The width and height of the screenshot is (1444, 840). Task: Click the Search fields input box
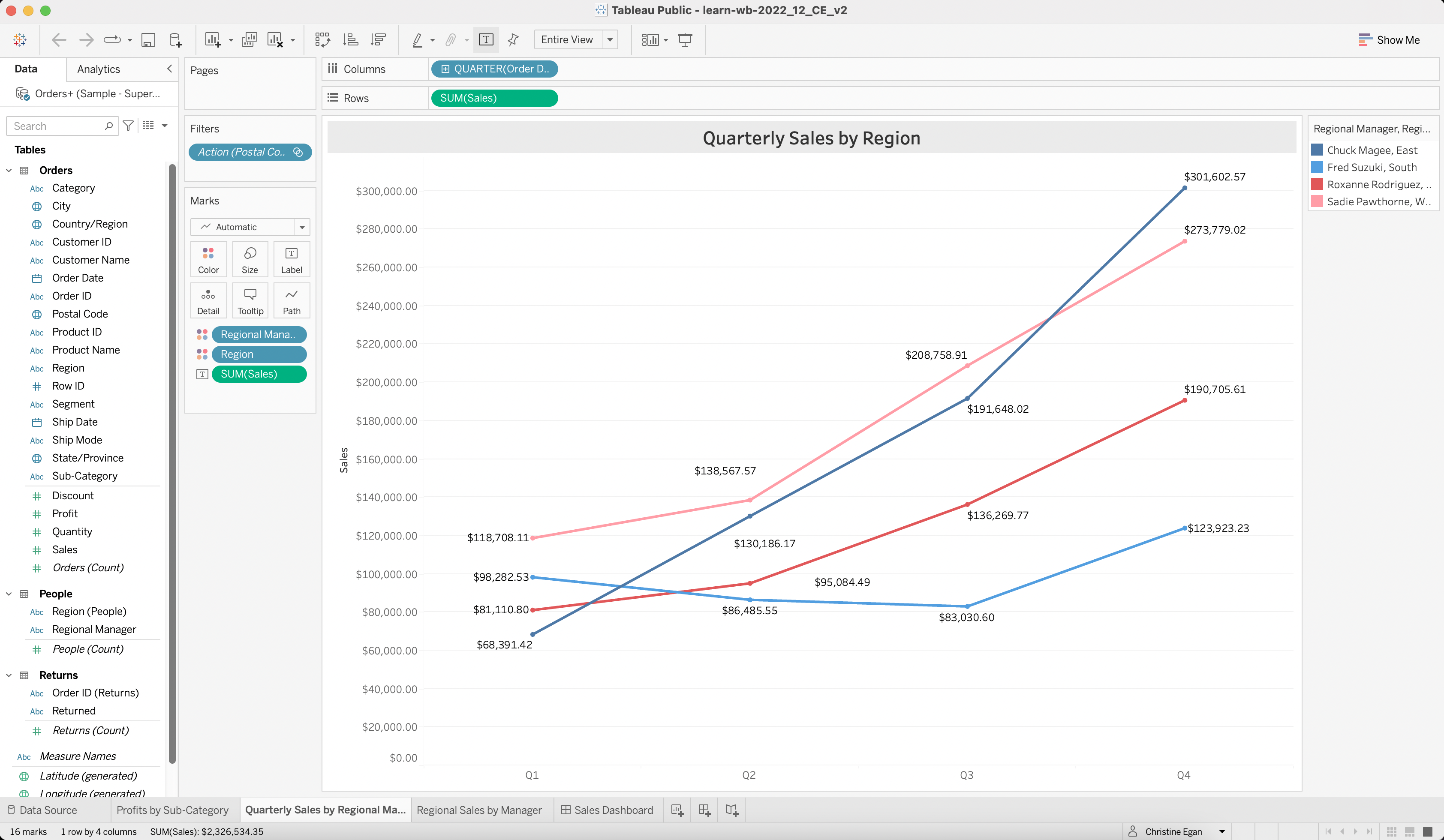[56, 126]
